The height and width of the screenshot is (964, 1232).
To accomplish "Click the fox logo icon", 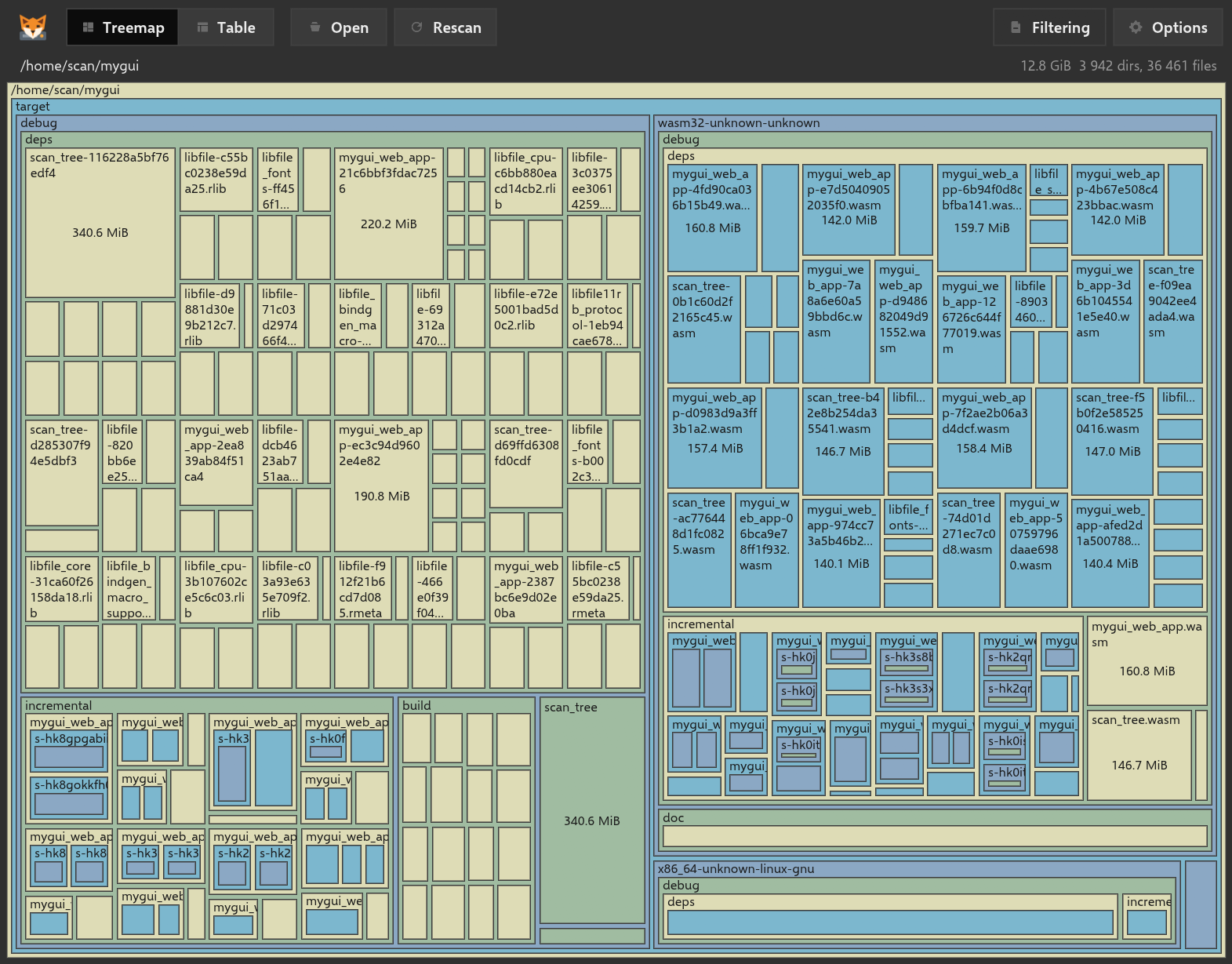I will [33, 27].
